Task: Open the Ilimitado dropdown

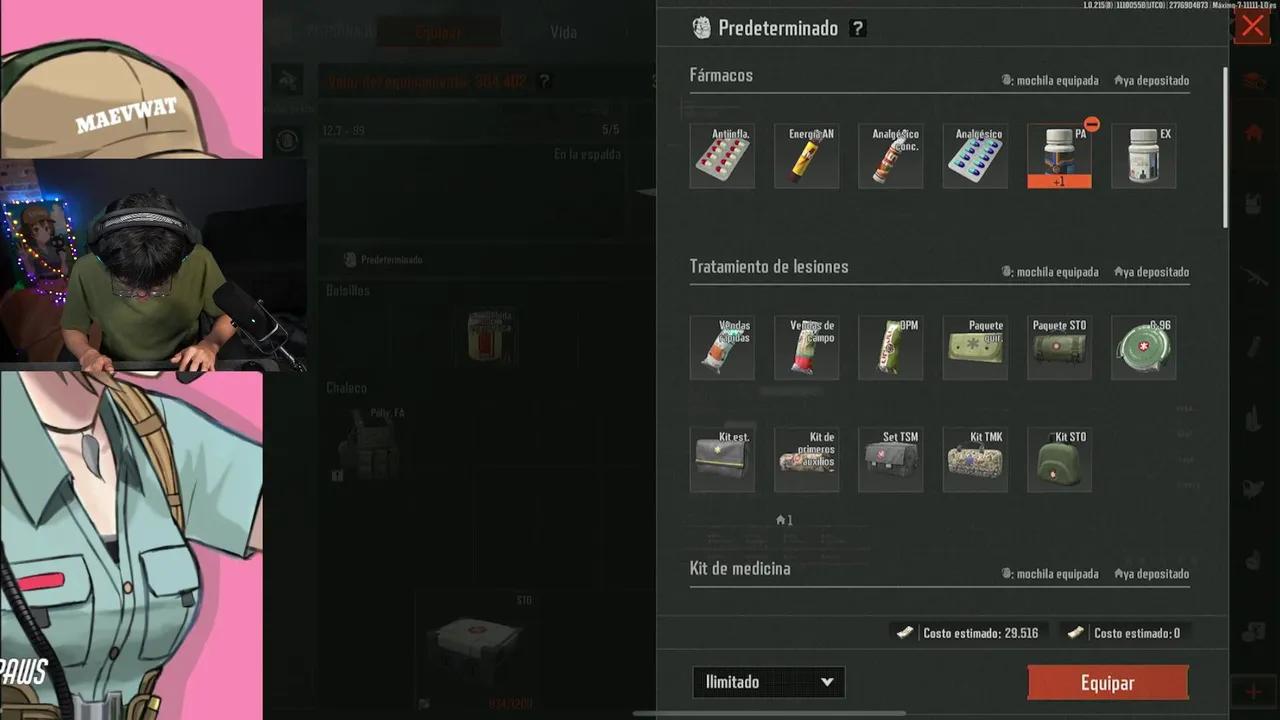Action: click(x=768, y=682)
